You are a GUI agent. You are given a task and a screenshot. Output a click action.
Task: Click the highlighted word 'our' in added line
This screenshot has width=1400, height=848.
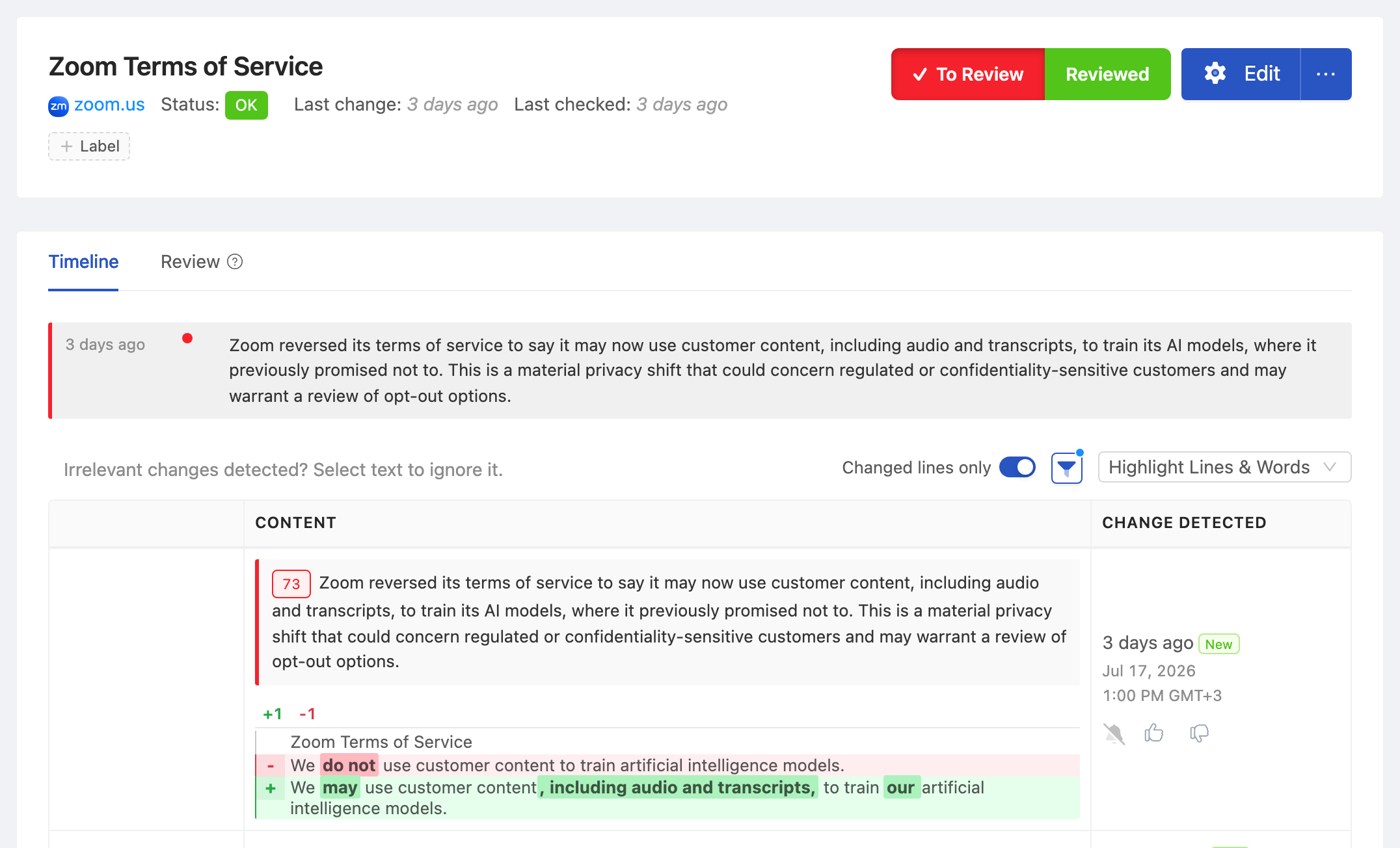[x=901, y=788]
